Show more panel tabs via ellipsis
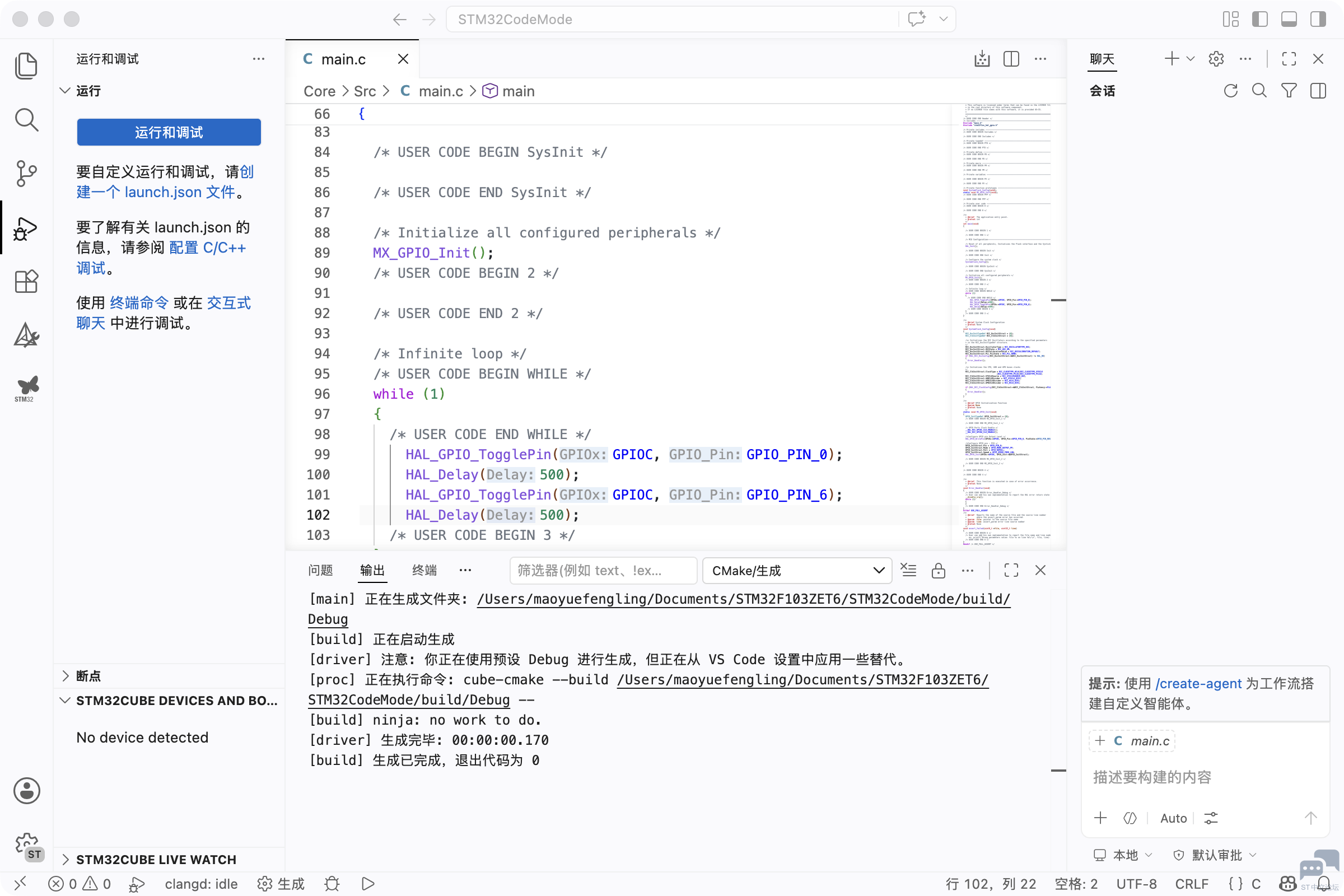Screen dimensions: 1344x896 click(465, 570)
